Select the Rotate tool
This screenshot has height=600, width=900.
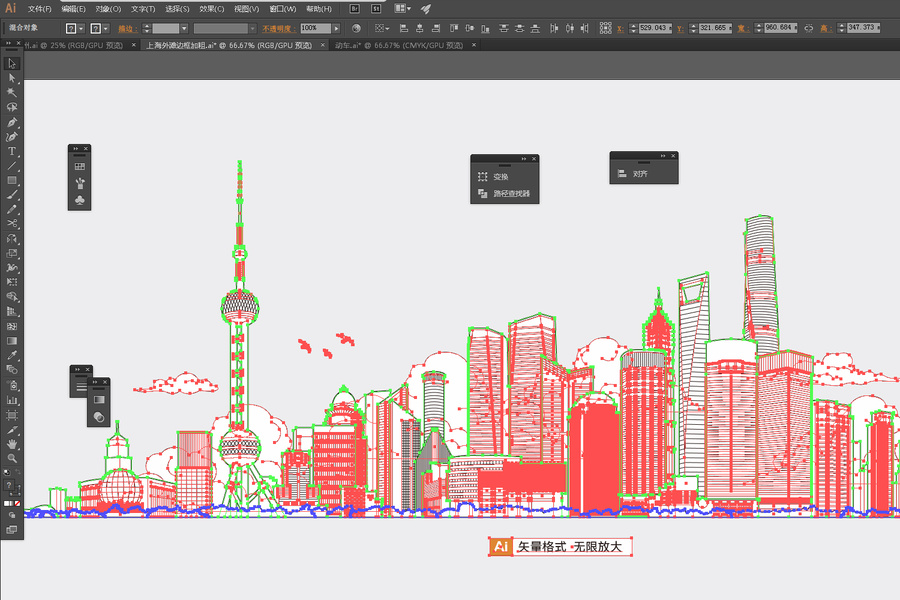11,238
